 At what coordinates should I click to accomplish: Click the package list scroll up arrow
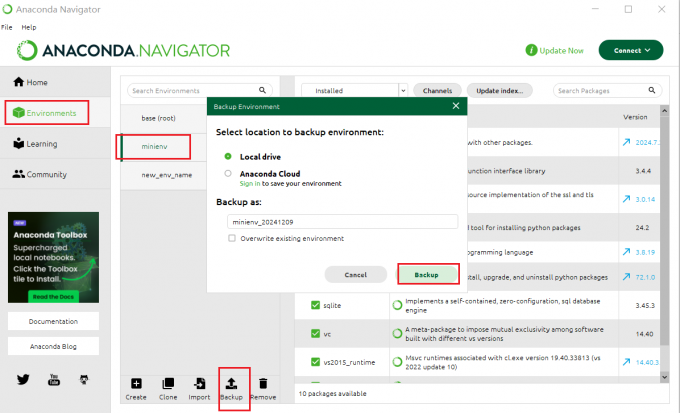[x=664, y=111]
